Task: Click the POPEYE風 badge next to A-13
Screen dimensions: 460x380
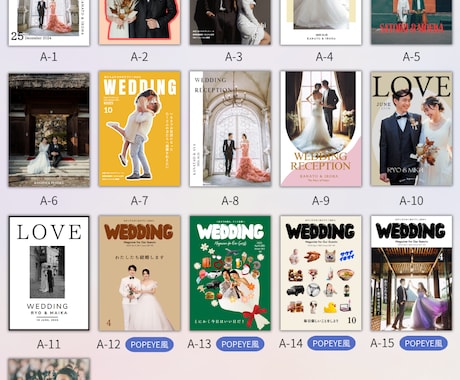Action: 240,344
